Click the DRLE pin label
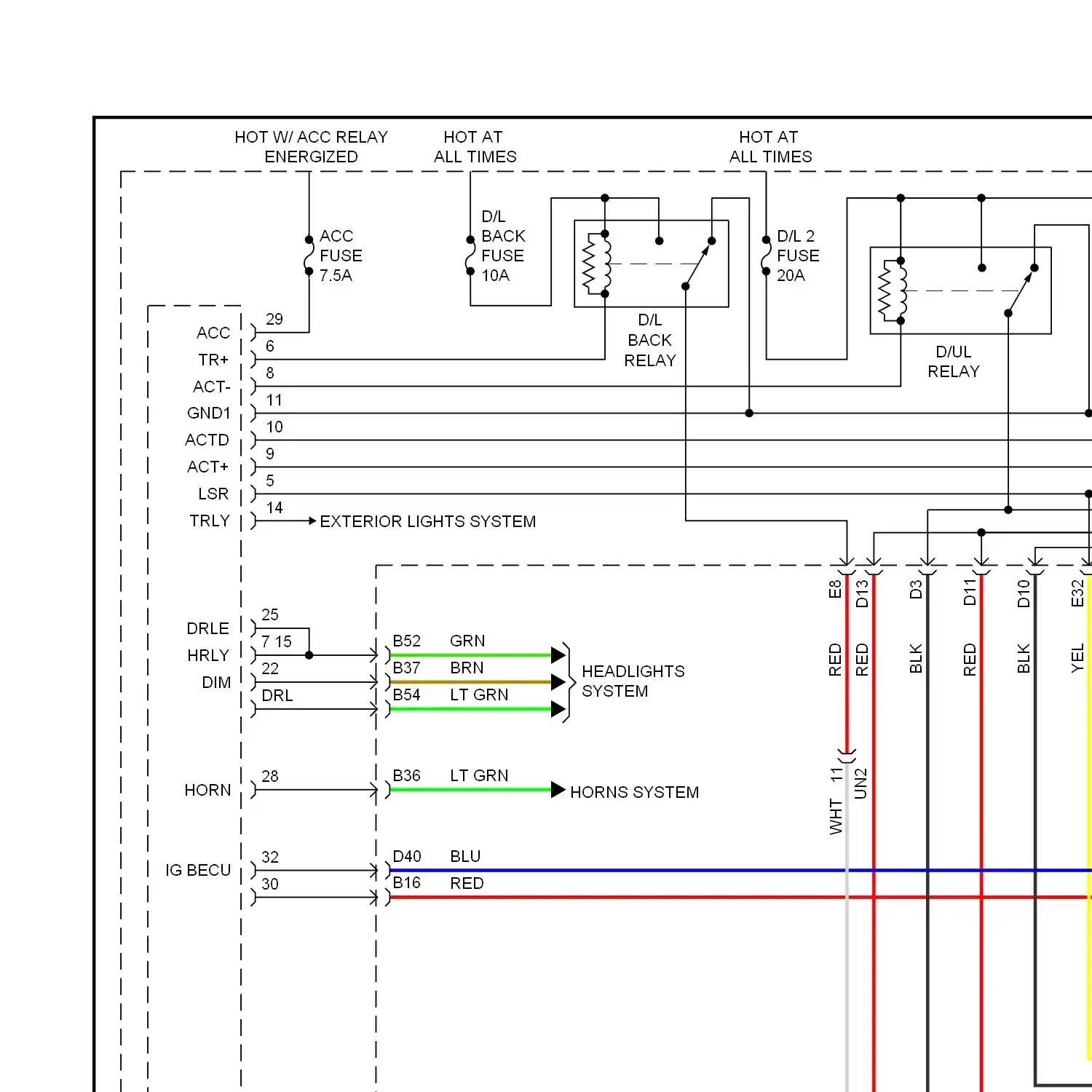 point(208,628)
